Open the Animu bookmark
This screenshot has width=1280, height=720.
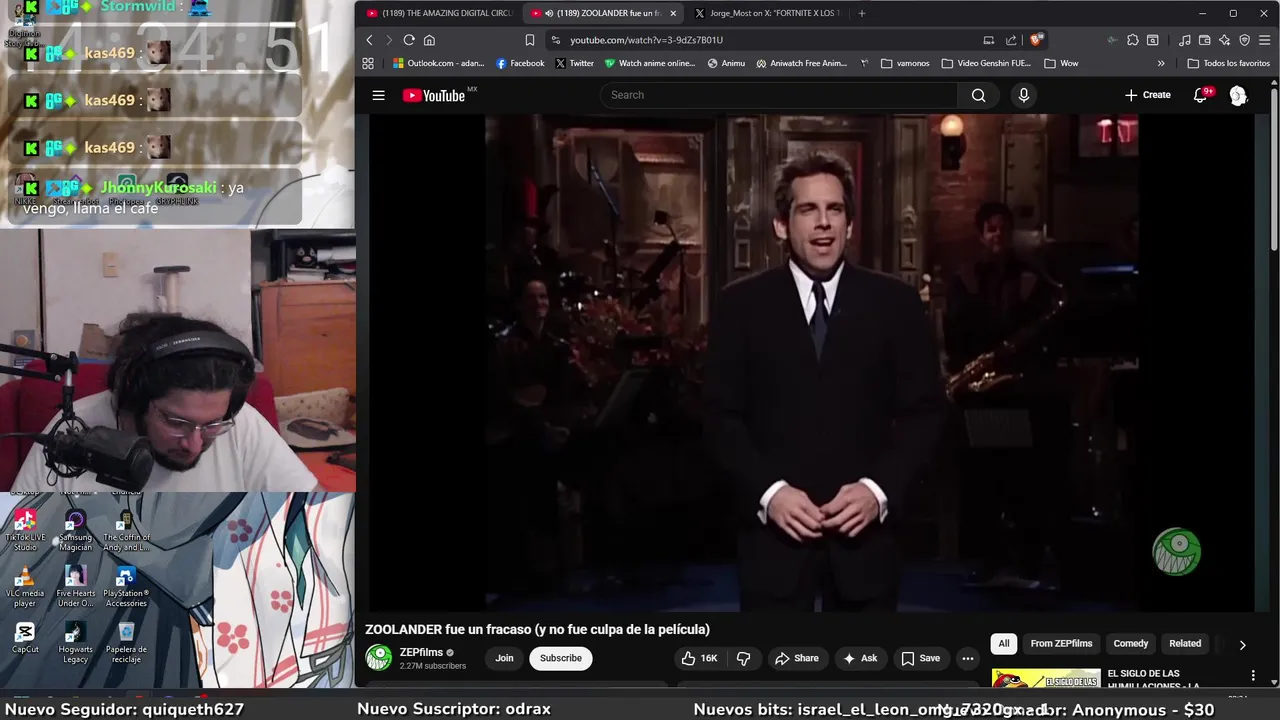[x=726, y=63]
